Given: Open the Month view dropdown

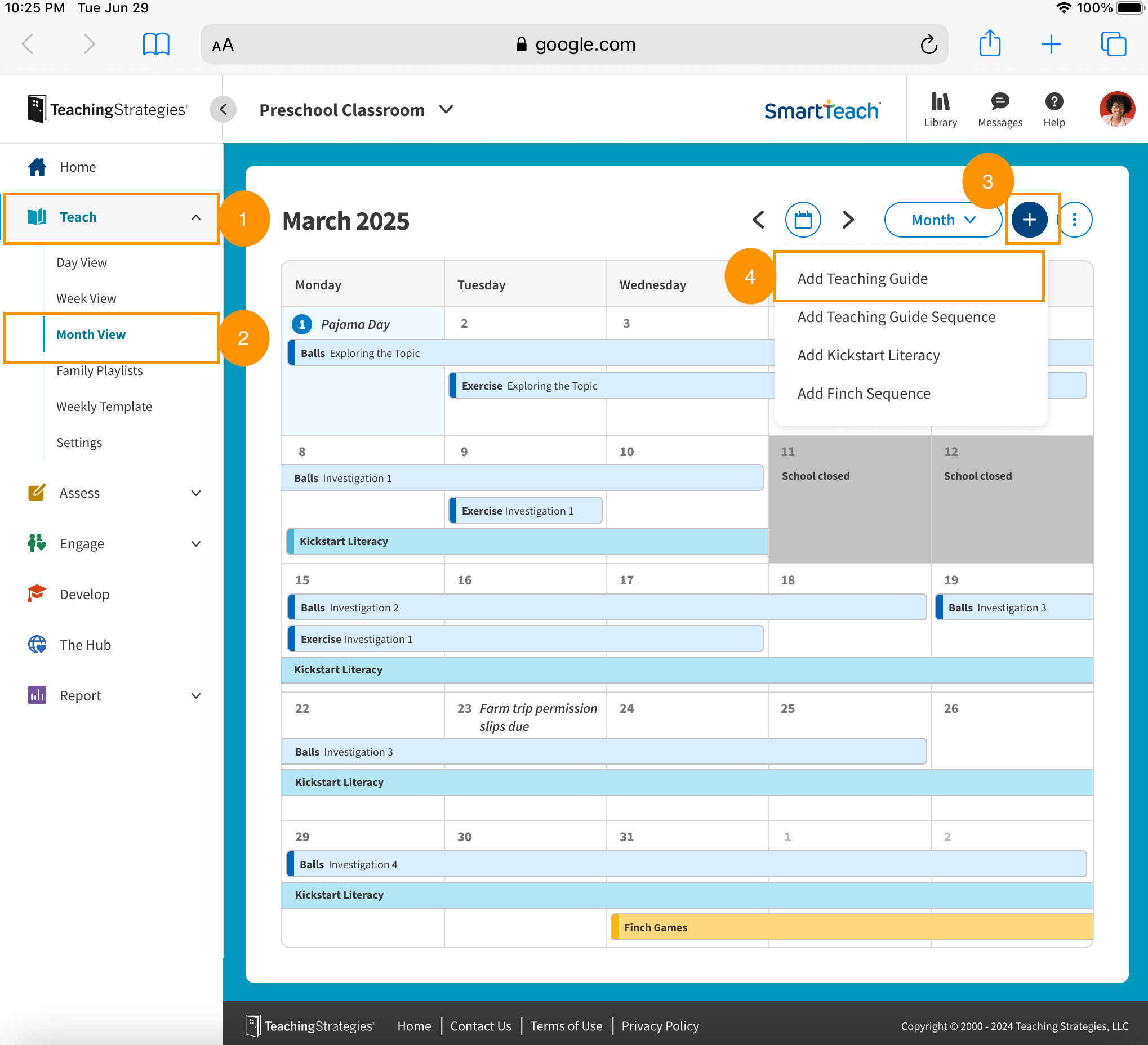Looking at the screenshot, I should [x=942, y=220].
